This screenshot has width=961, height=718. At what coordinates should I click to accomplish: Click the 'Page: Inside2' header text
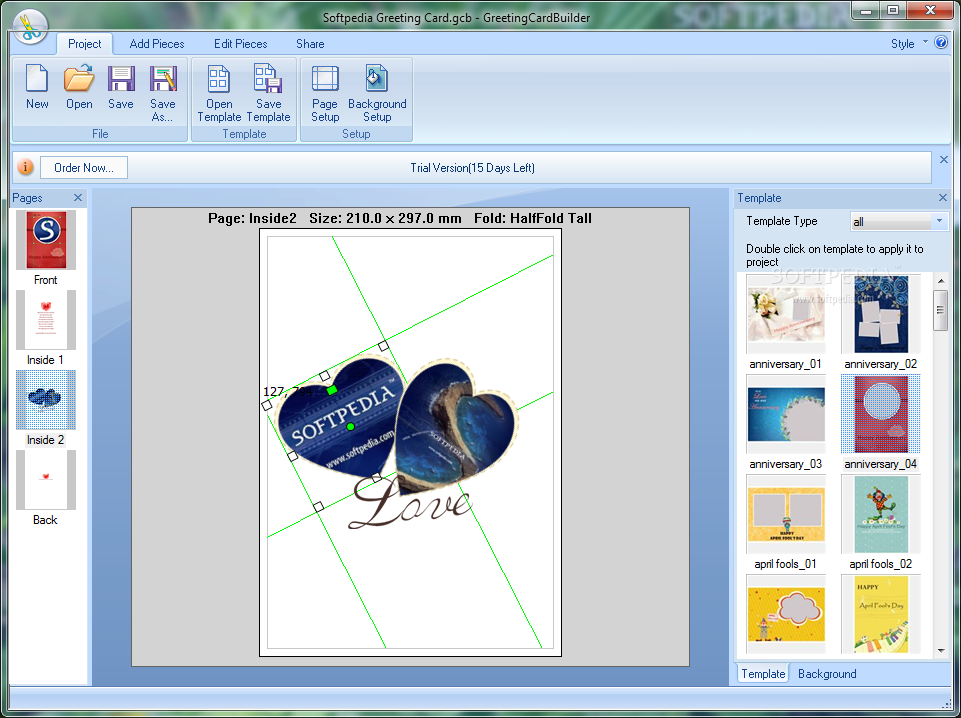pyautogui.click(x=253, y=218)
